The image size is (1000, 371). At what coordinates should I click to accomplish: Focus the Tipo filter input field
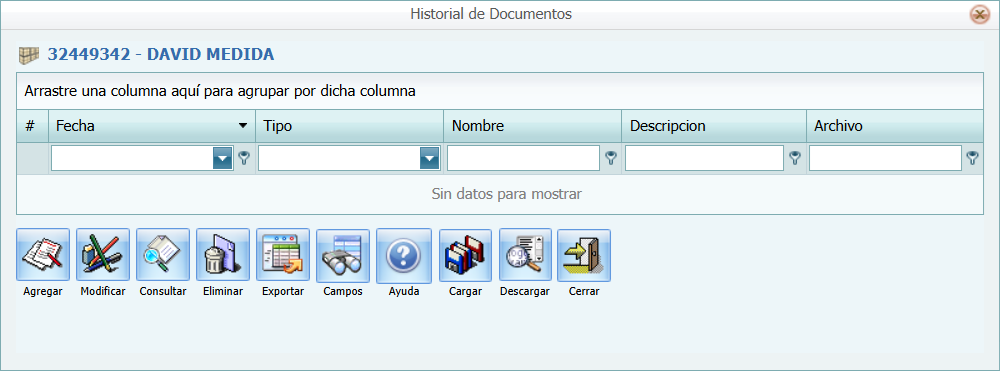click(x=339, y=158)
